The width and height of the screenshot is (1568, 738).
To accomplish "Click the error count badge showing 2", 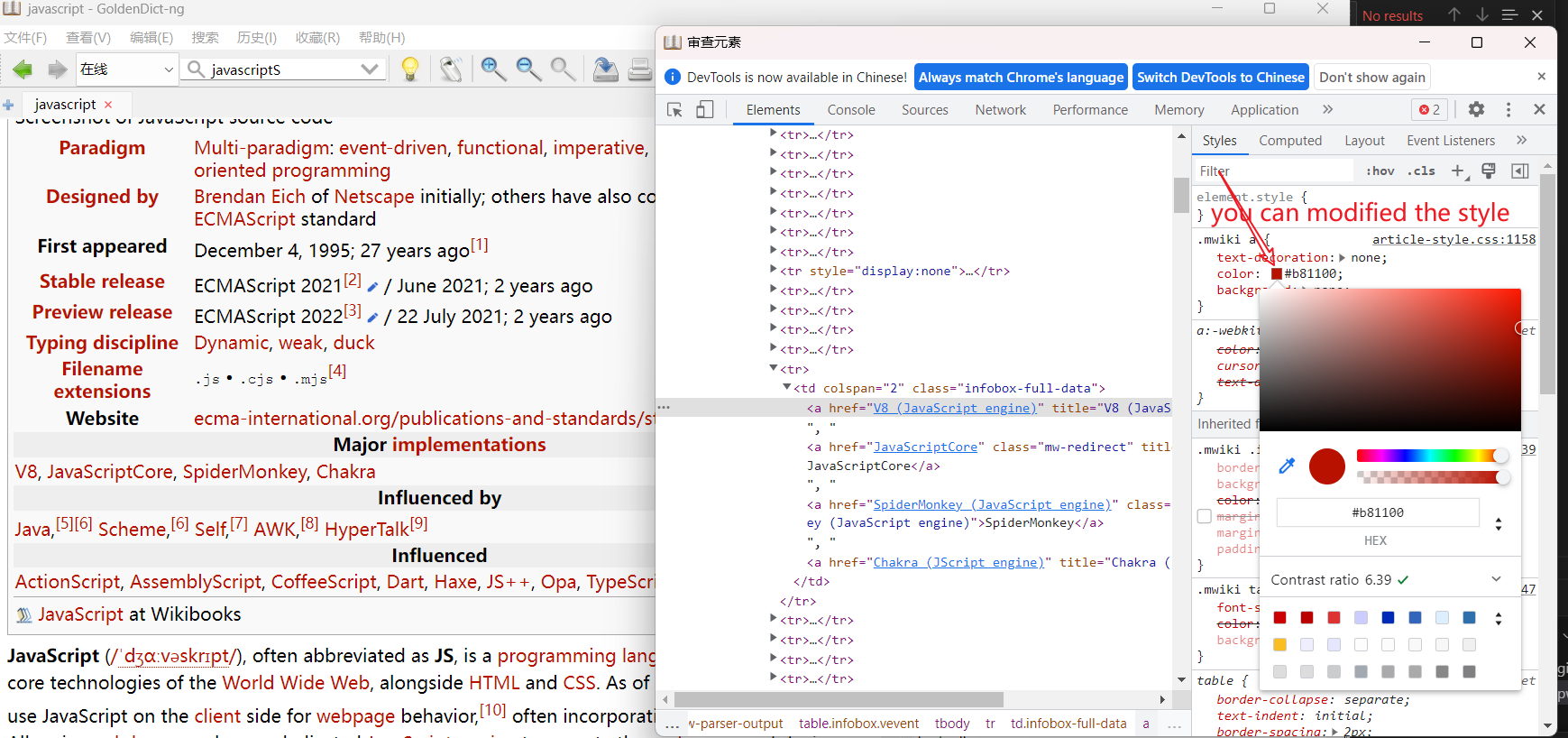I will pyautogui.click(x=1430, y=109).
